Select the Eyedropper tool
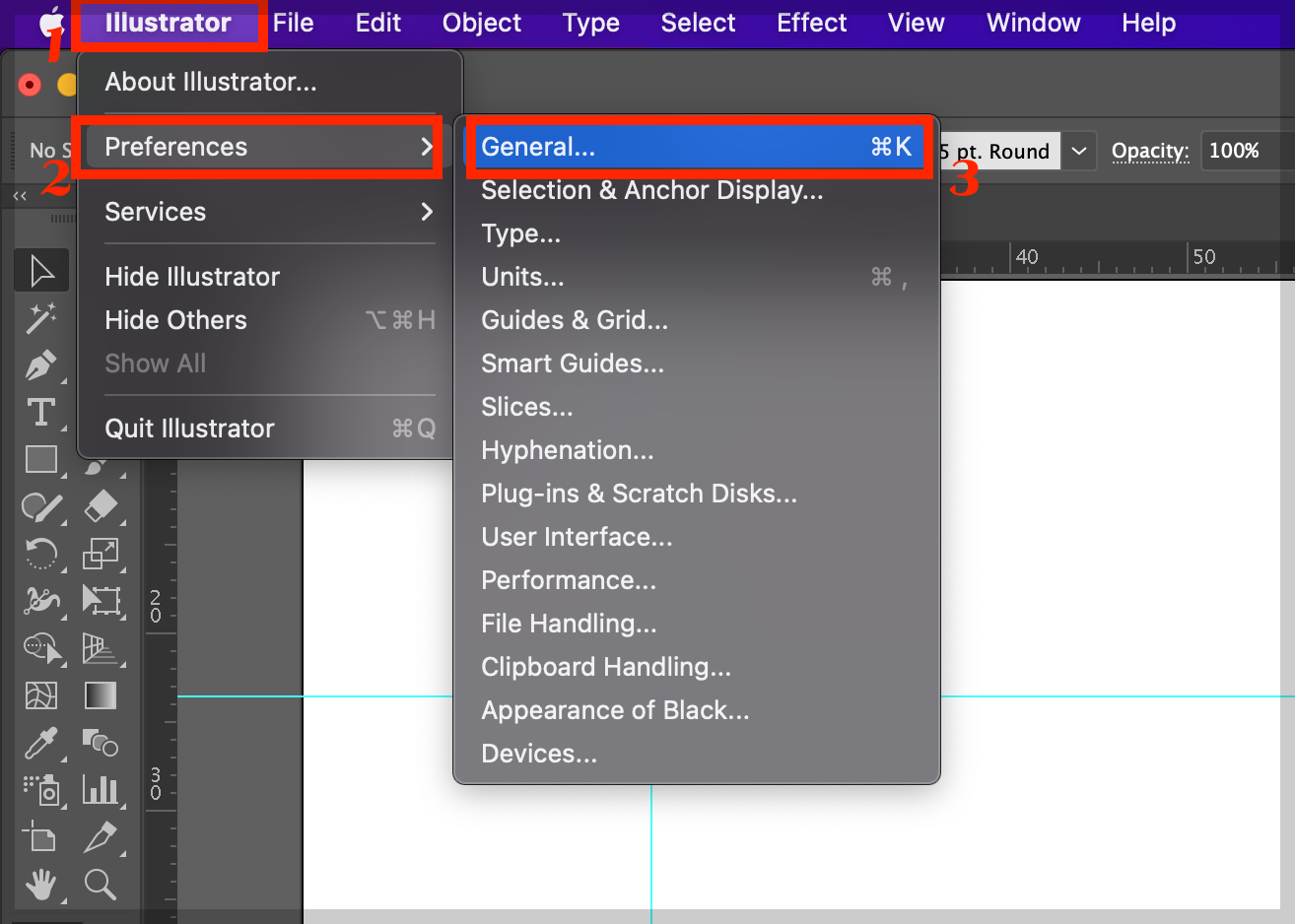 [41, 743]
